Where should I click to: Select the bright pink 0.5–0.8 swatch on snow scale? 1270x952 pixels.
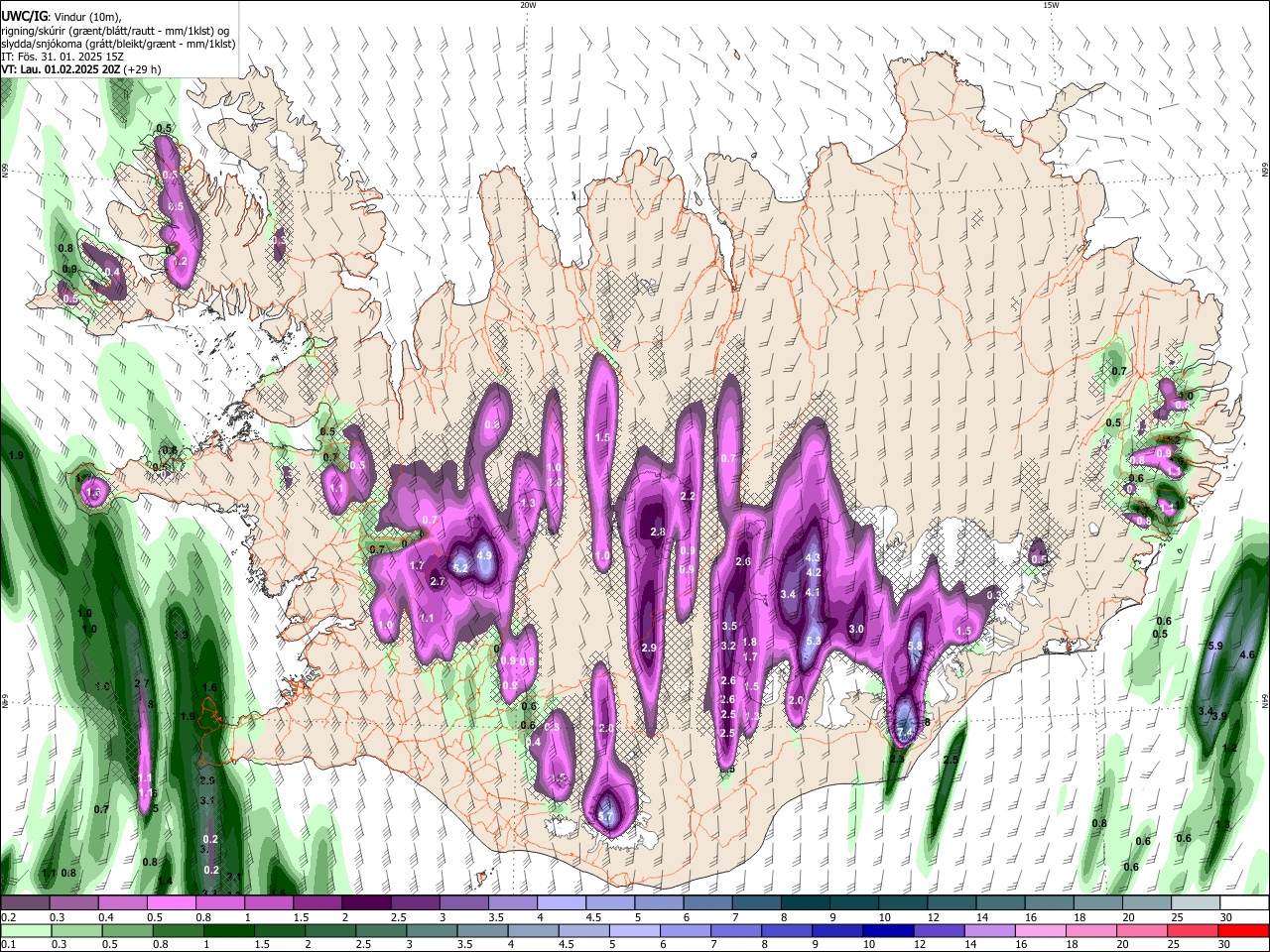click(x=171, y=903)
